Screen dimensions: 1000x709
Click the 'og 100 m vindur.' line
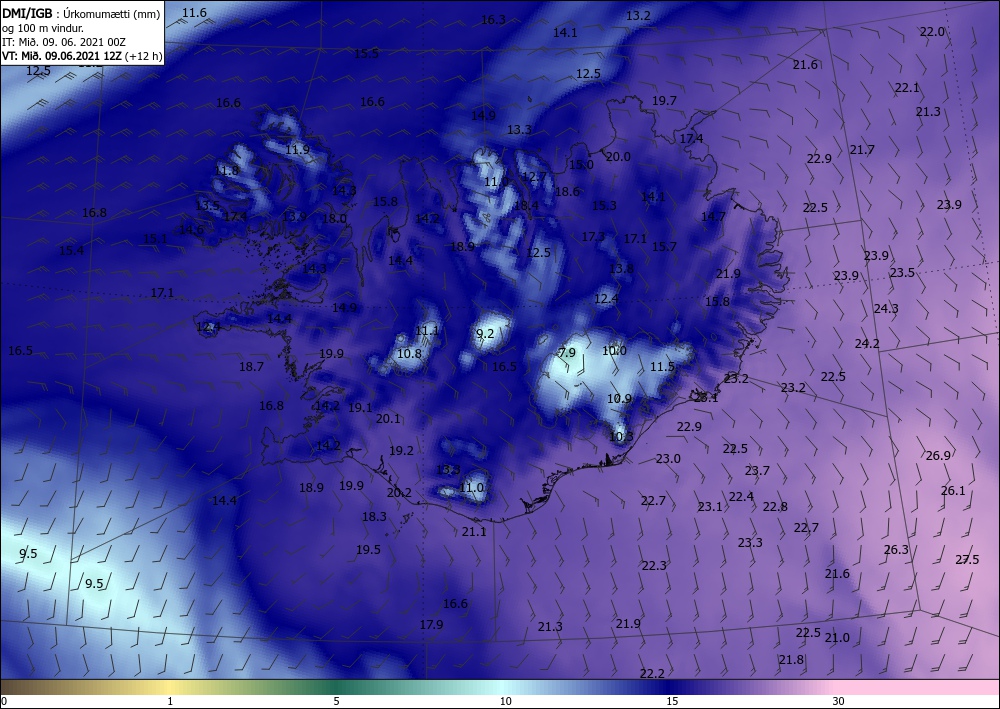(43, 28)
